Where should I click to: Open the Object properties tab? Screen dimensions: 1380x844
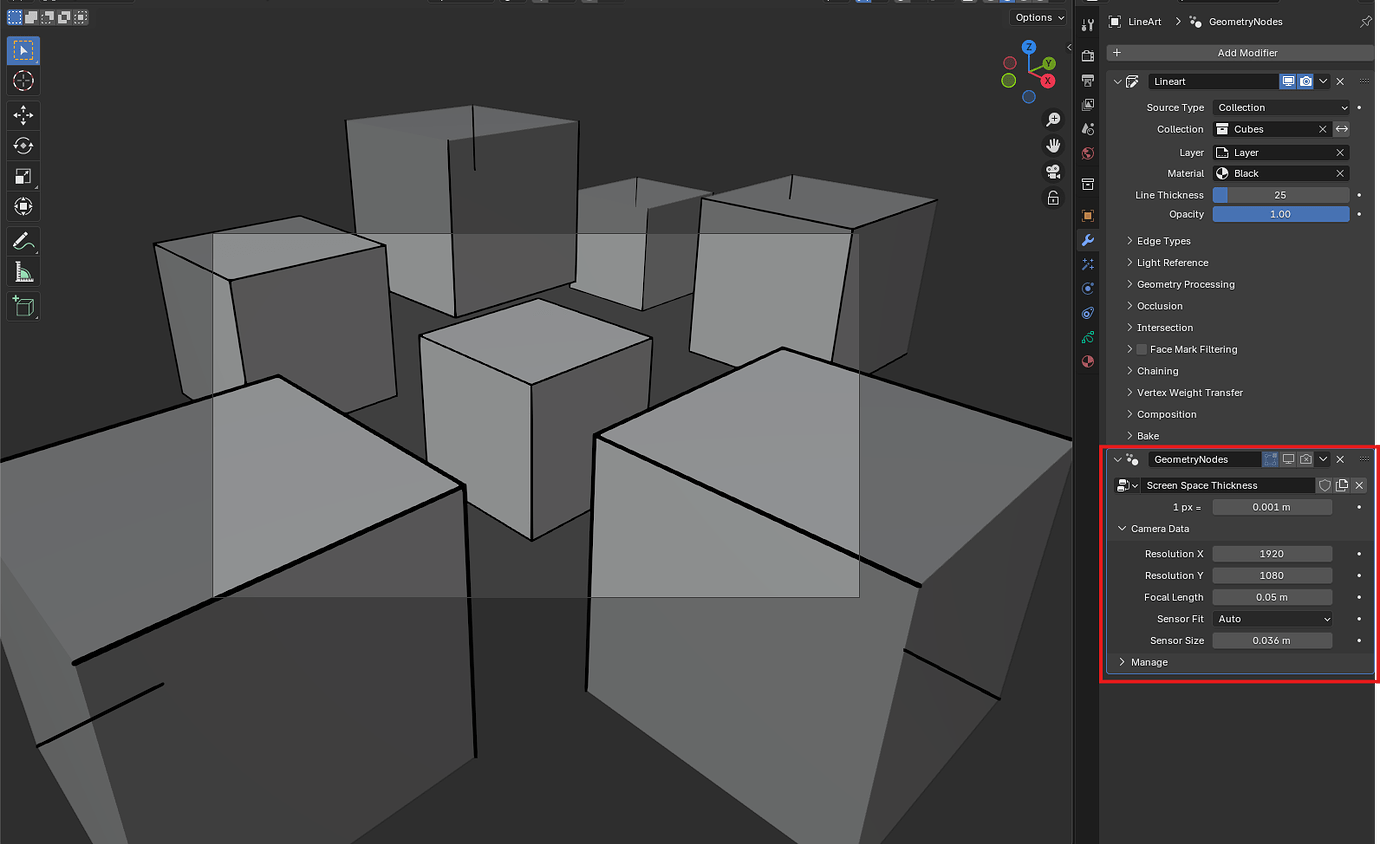(1088, 215)
